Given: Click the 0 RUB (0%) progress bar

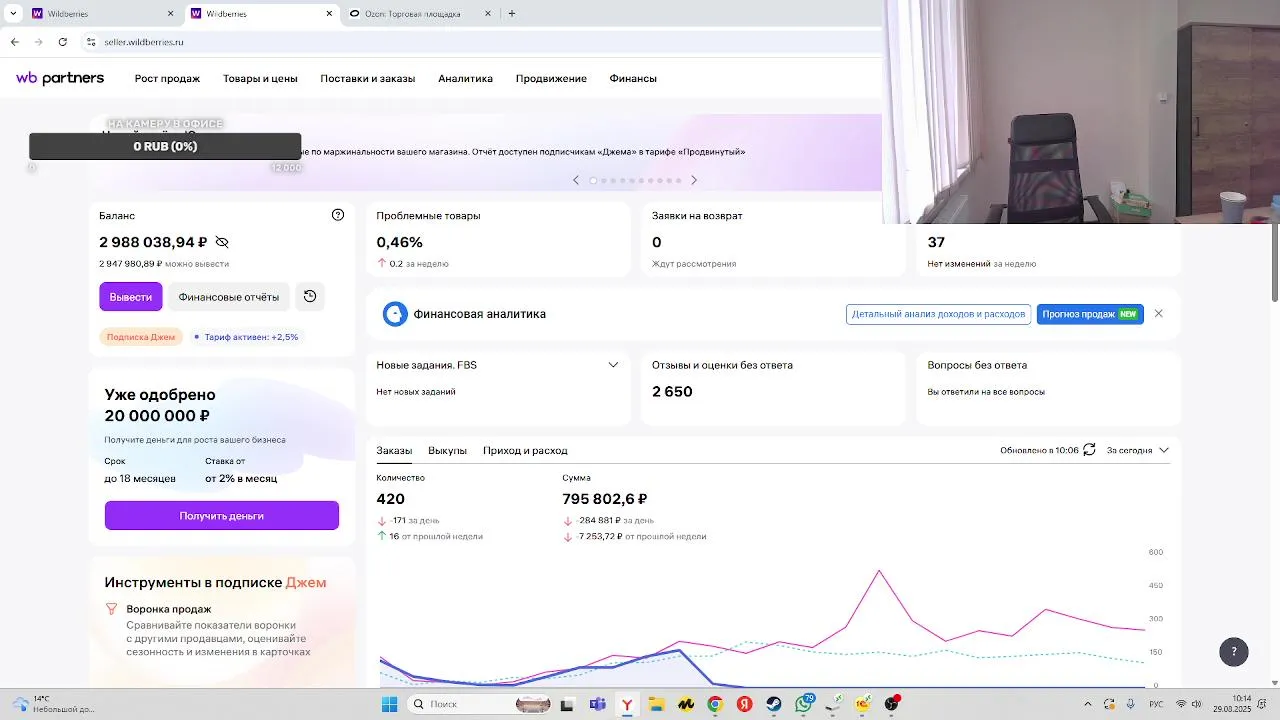Looking at the screenshot, I should point(165,146).
